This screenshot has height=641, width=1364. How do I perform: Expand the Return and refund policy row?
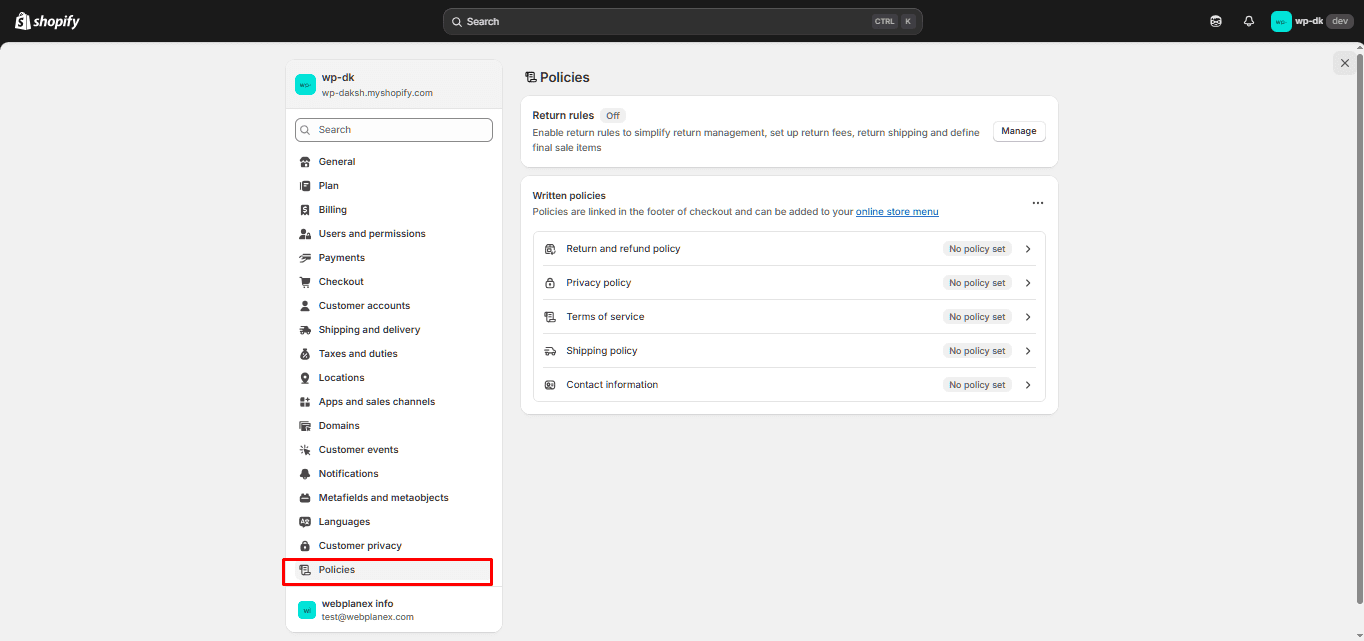click(1028, 248)
